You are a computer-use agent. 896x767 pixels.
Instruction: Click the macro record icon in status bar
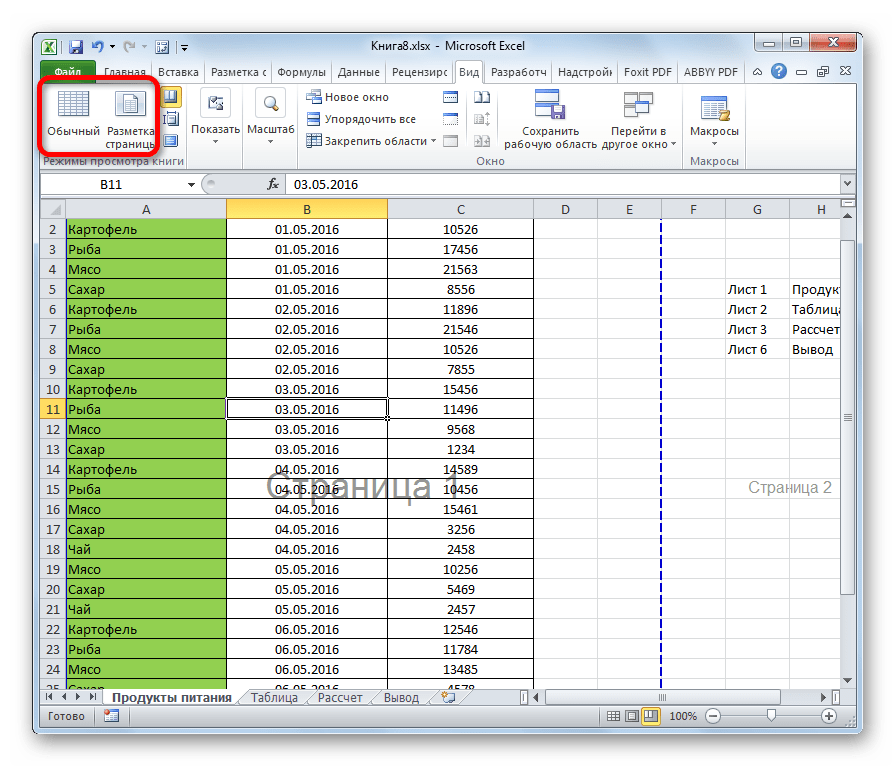tap(111, 716)
